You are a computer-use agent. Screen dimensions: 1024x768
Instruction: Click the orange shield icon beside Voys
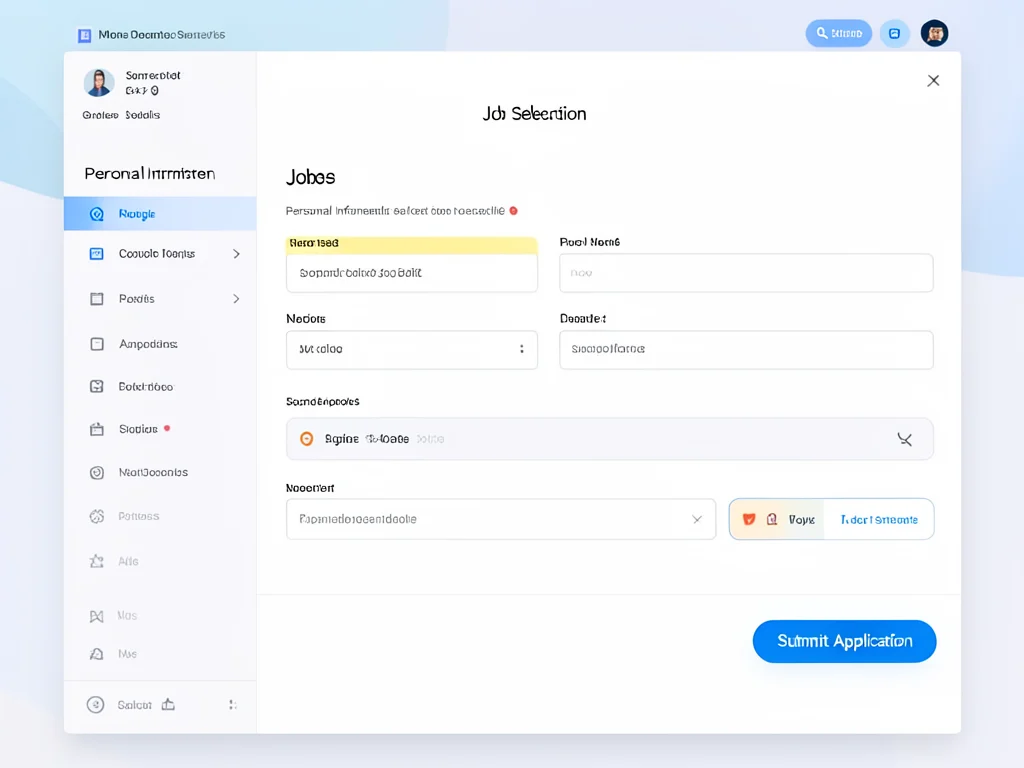(749, 519)
